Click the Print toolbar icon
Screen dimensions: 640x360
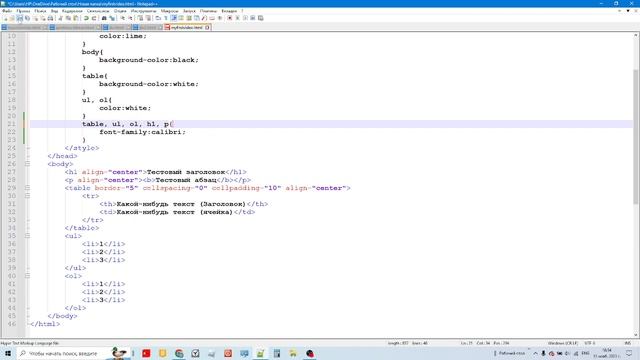point(50,18)
